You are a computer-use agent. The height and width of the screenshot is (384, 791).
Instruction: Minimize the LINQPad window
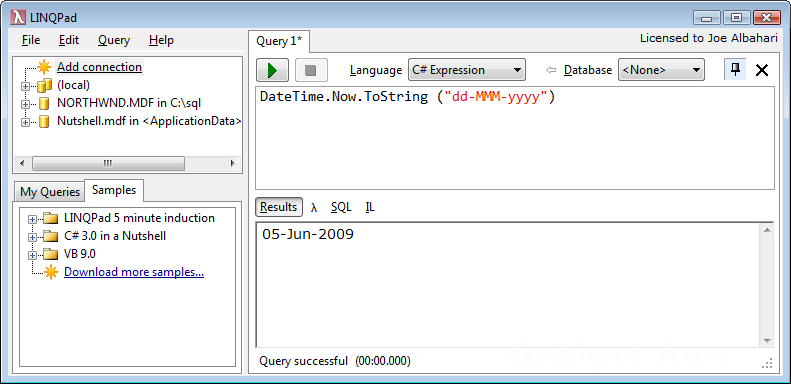coord(706,18)
